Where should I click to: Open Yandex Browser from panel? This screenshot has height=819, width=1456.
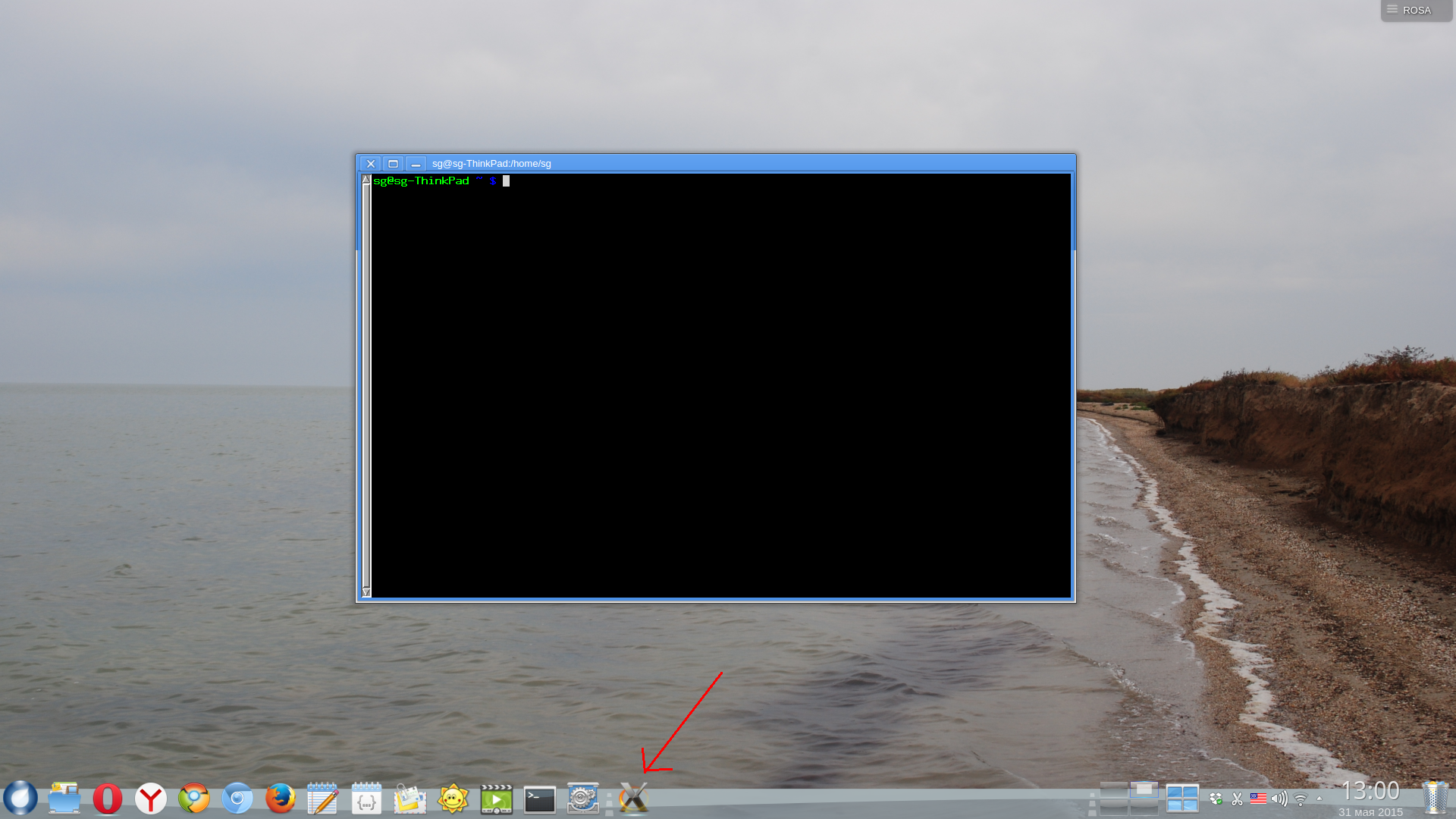point(151,799)
